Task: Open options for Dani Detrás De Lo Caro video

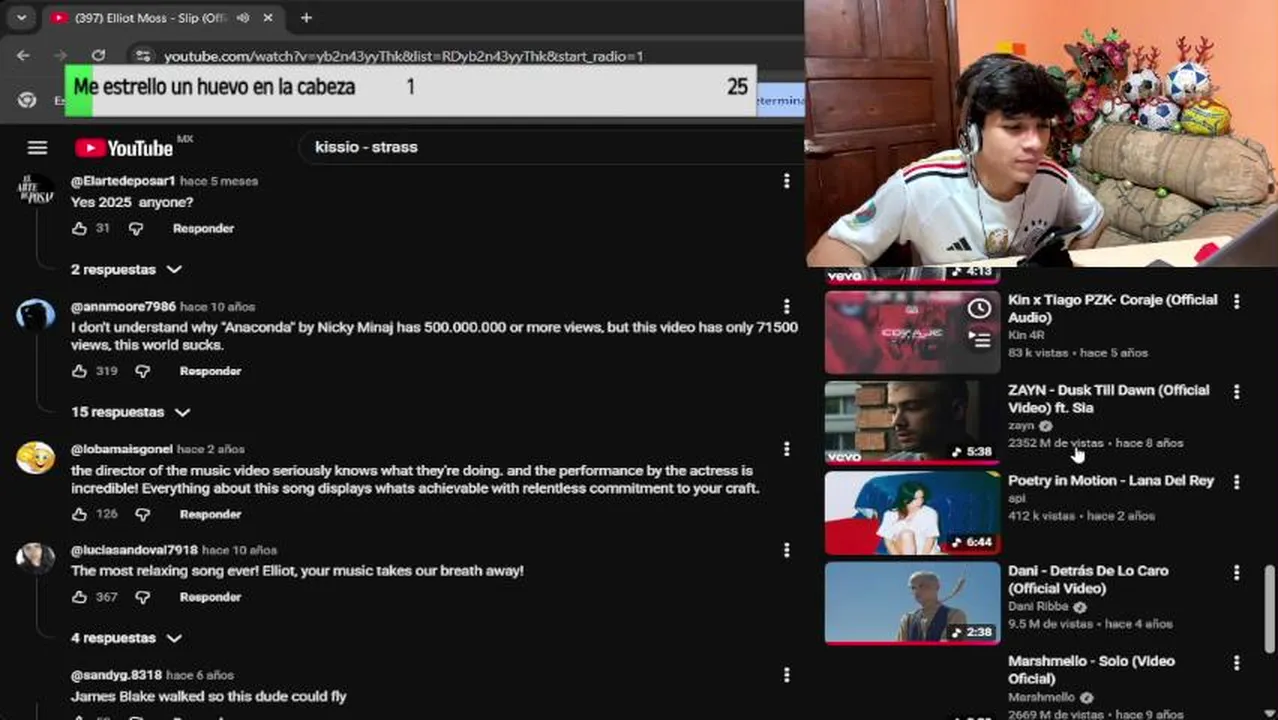Action: (x=1236, y=572)
